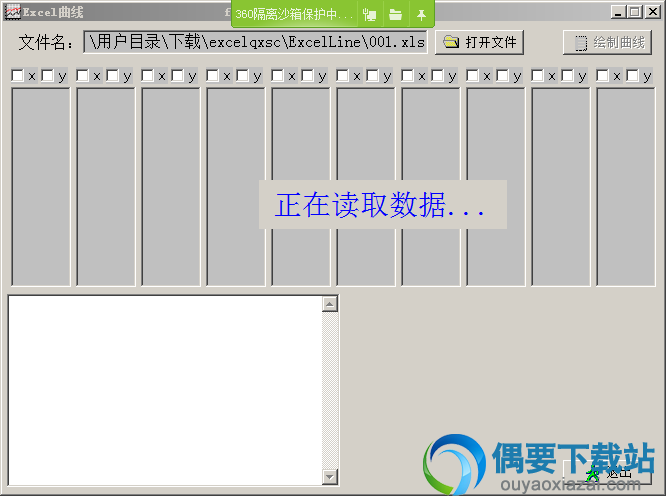Click the 正在读取数据 status message

click(383, 205)
